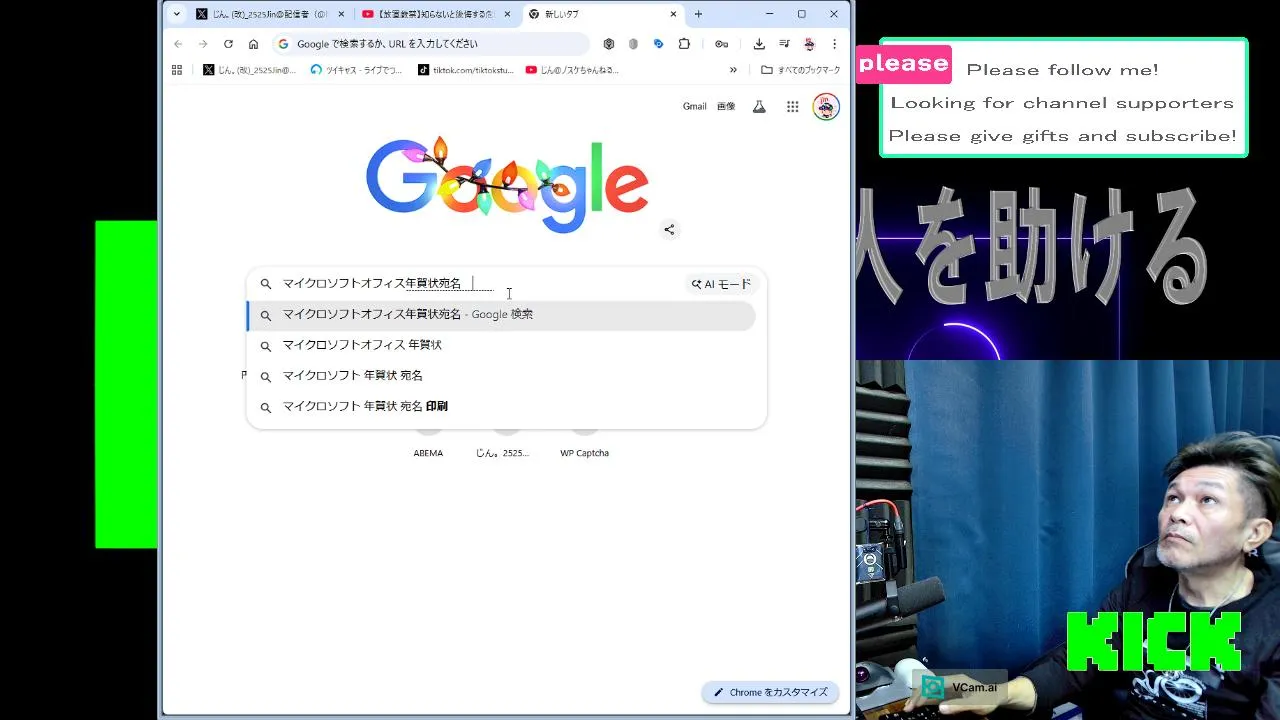
Task: Open the tiktok.com/tiktokstu... bookmark
Action: pyautogui.click(x=466, y=70)
